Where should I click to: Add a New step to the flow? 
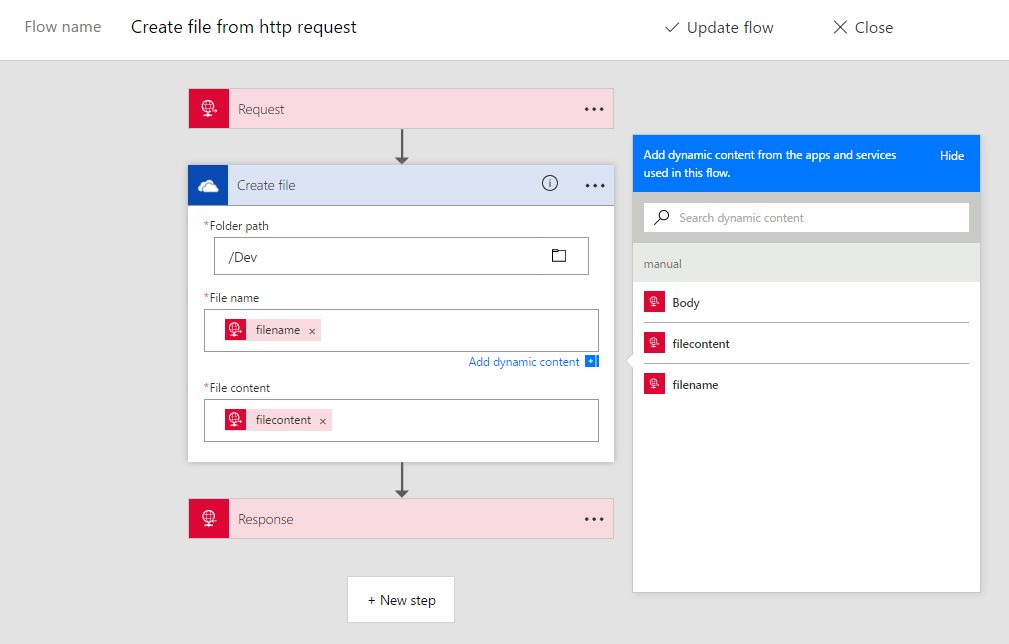401,600
